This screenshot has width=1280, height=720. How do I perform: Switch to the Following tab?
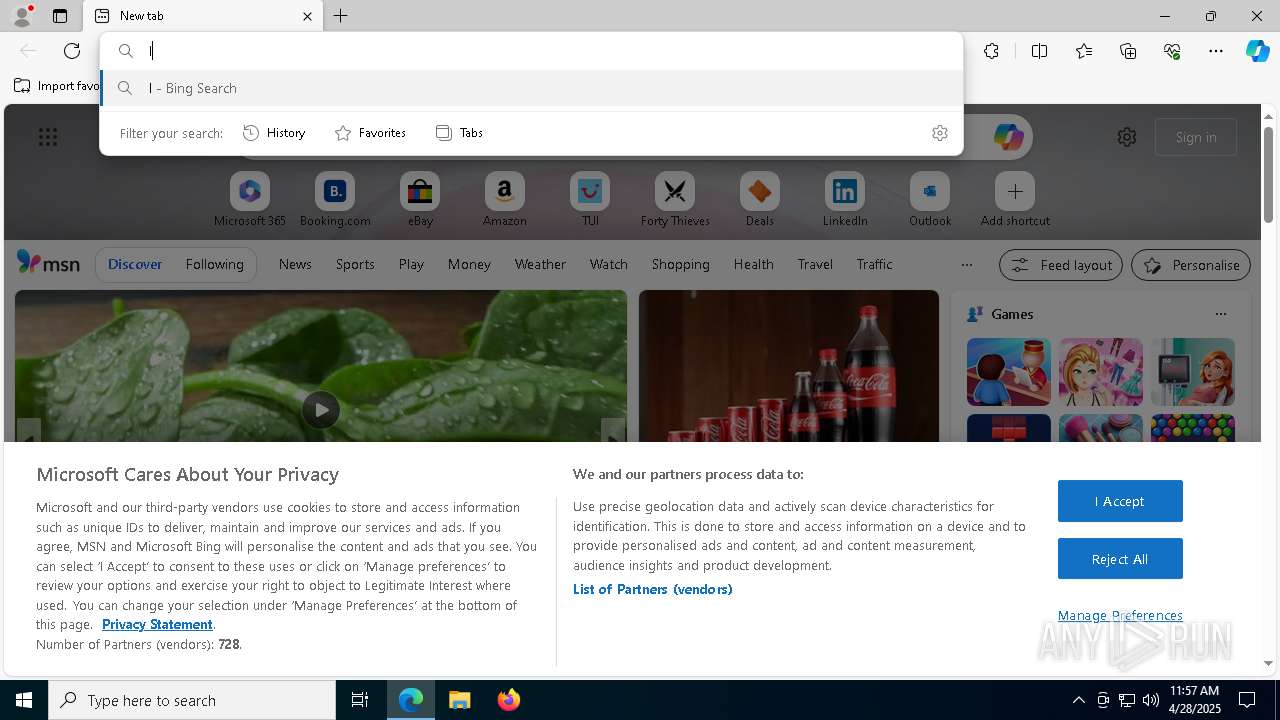coord(214,264)
